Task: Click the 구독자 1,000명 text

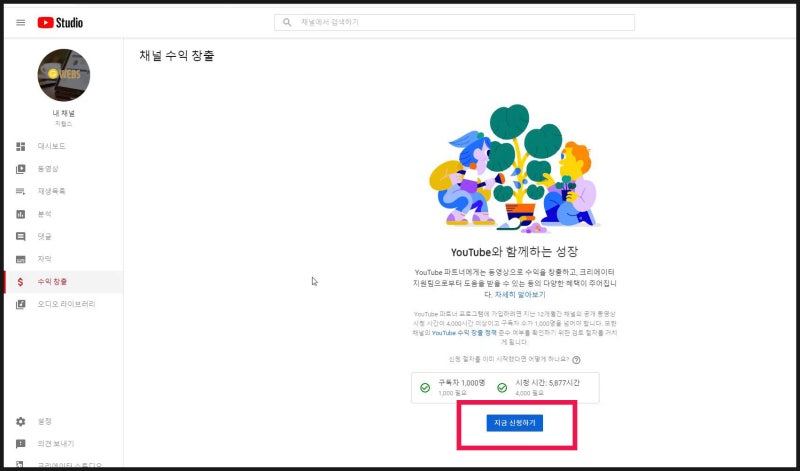Action: [462, 383]
